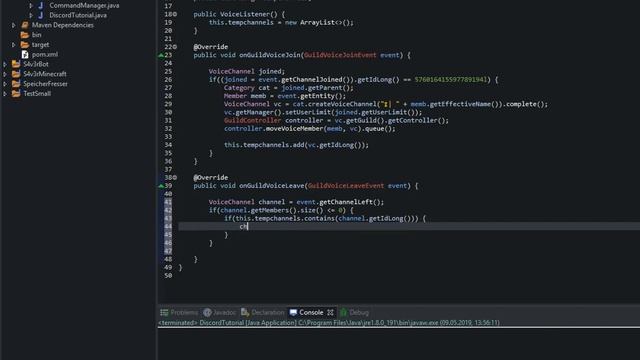The height and width of the screenshot is (360, 640).
Task: Click the target folder icon
Action: 25,44
